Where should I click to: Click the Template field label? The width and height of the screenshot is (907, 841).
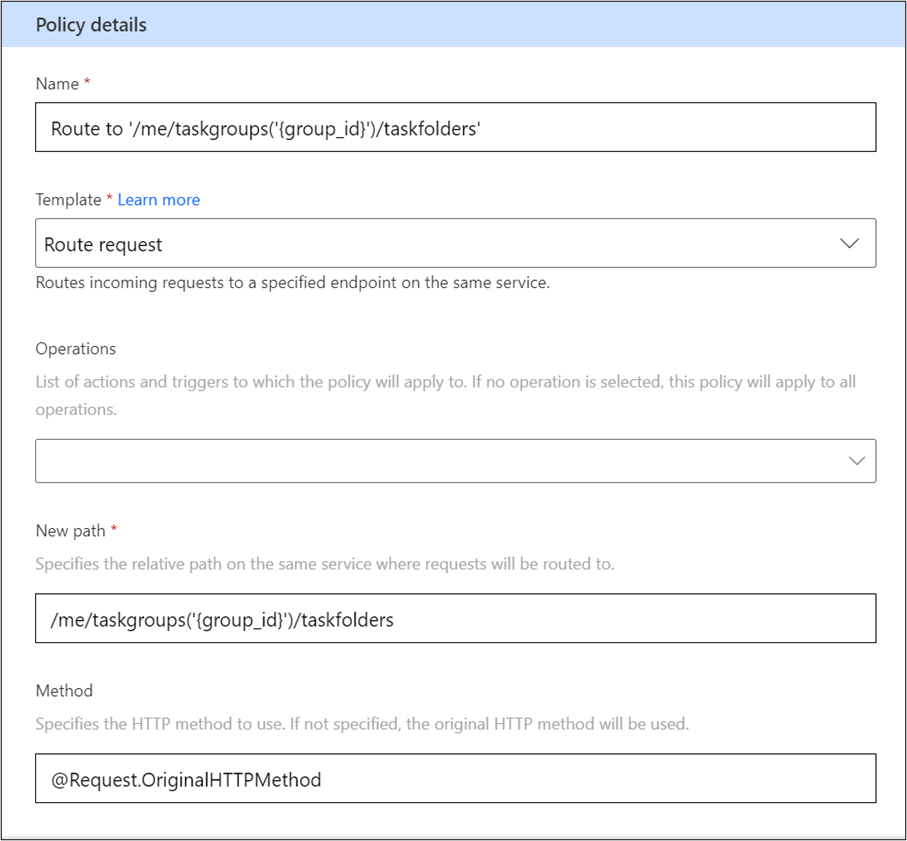coord(68,200)
